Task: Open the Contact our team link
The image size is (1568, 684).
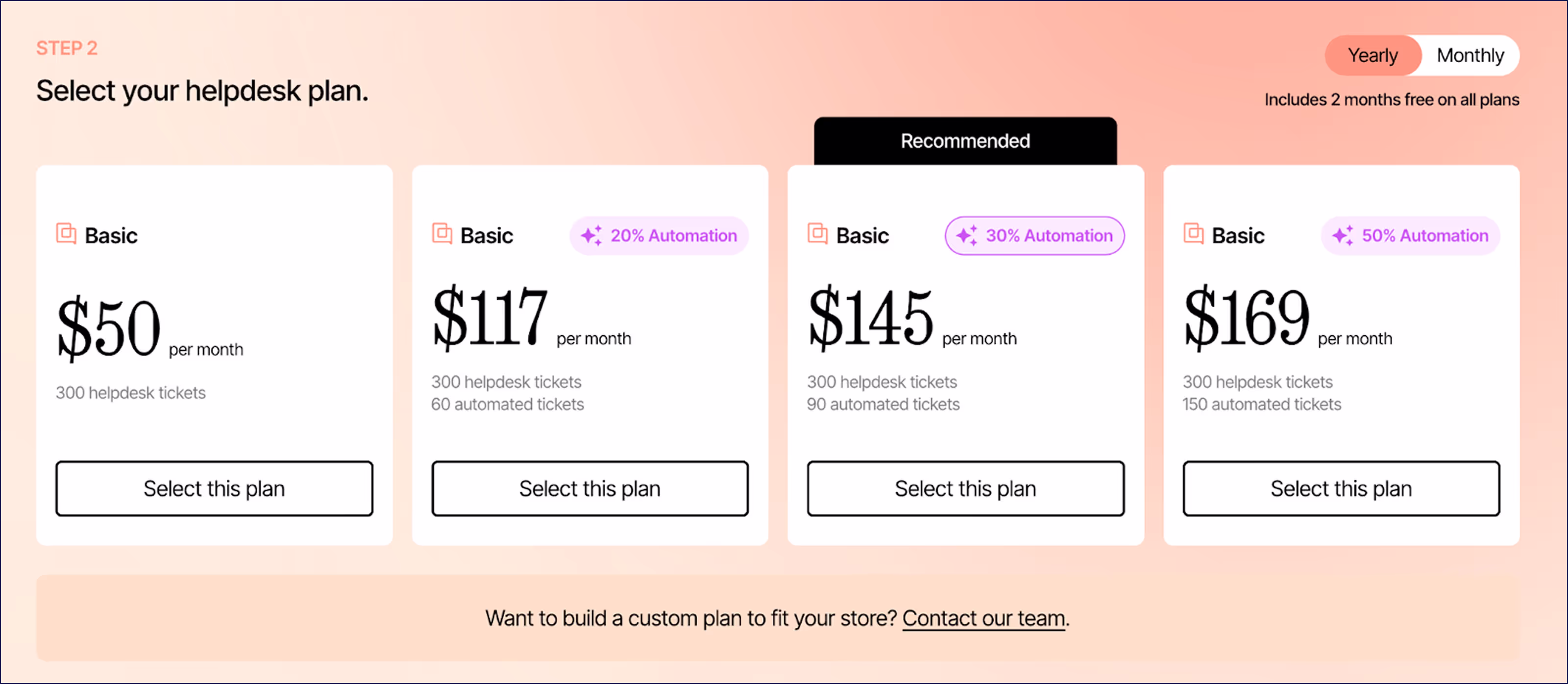Action: click(x=982, y=618)
